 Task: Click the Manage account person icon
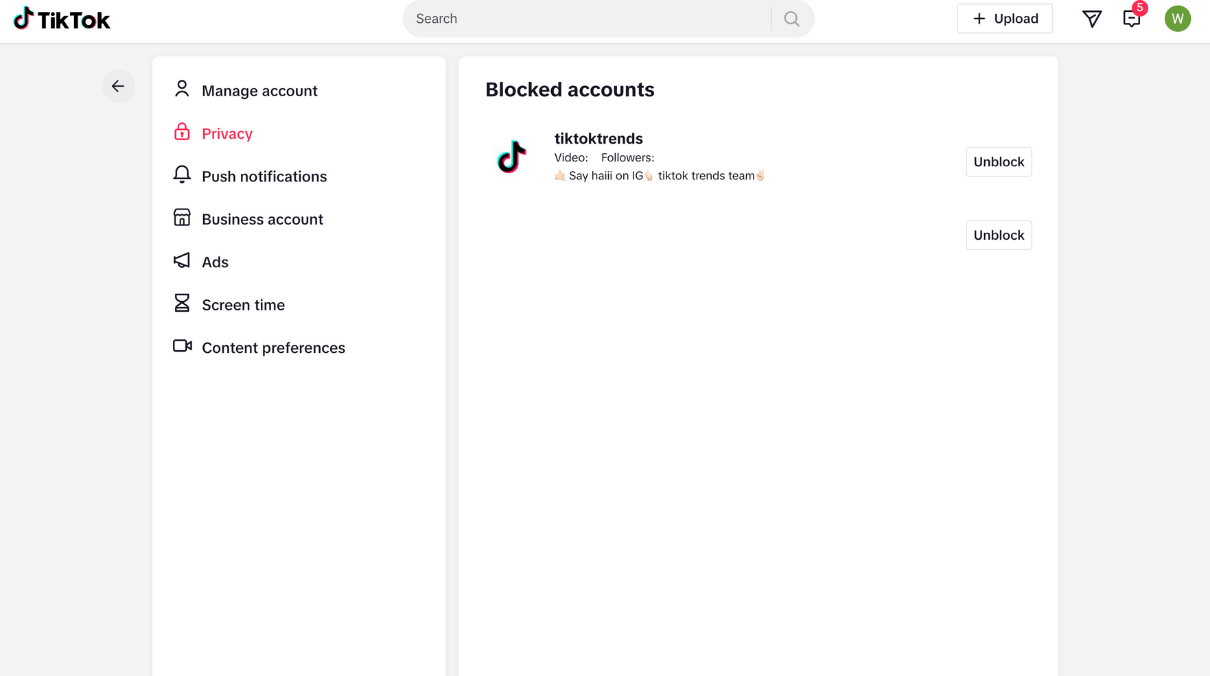(181, 89)
